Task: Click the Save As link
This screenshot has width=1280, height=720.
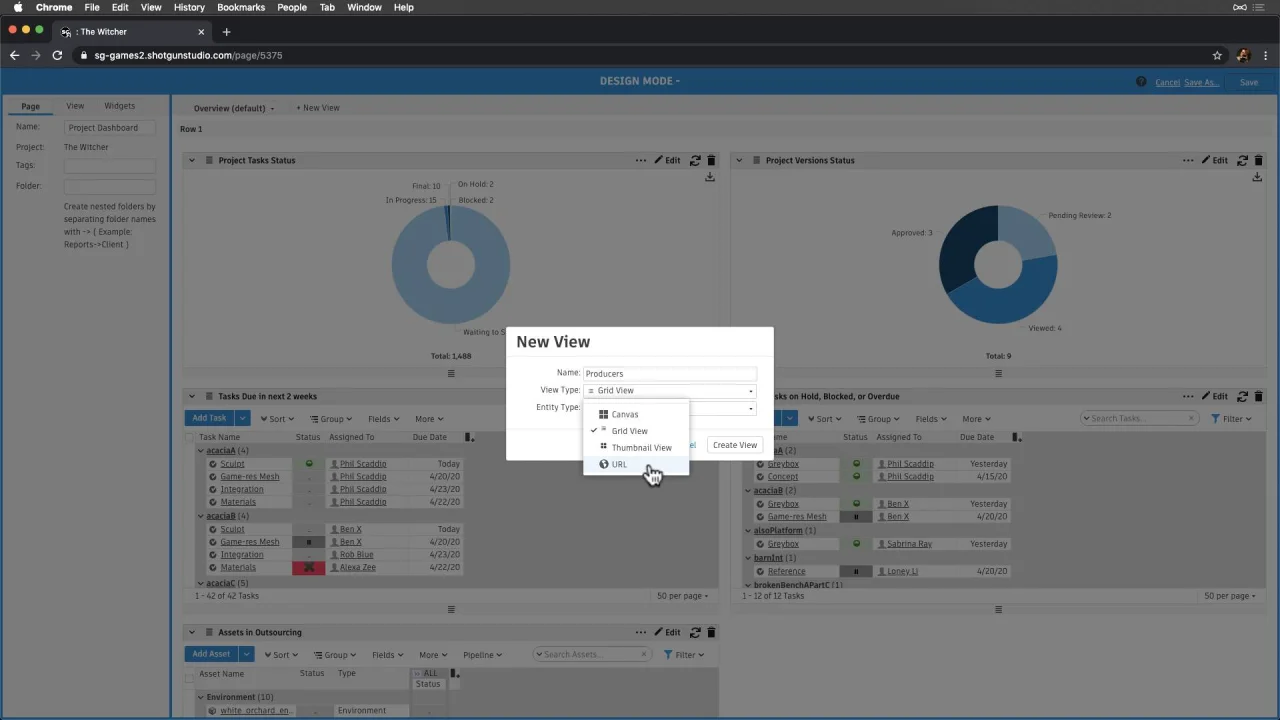Action: pyautogui.click(x=1201, y=82)
